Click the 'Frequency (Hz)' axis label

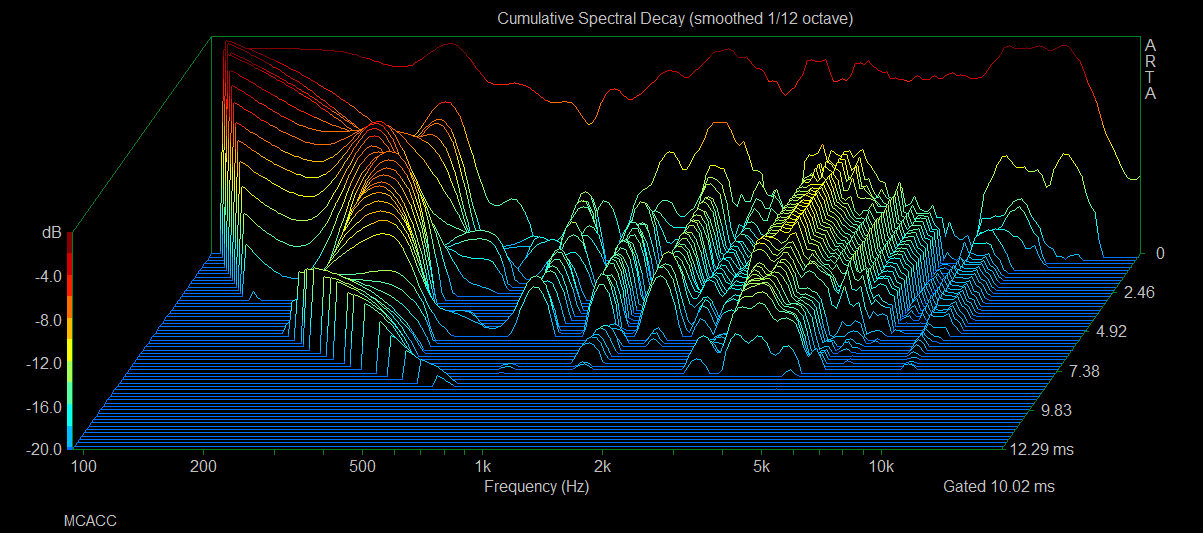coord(536,487)
